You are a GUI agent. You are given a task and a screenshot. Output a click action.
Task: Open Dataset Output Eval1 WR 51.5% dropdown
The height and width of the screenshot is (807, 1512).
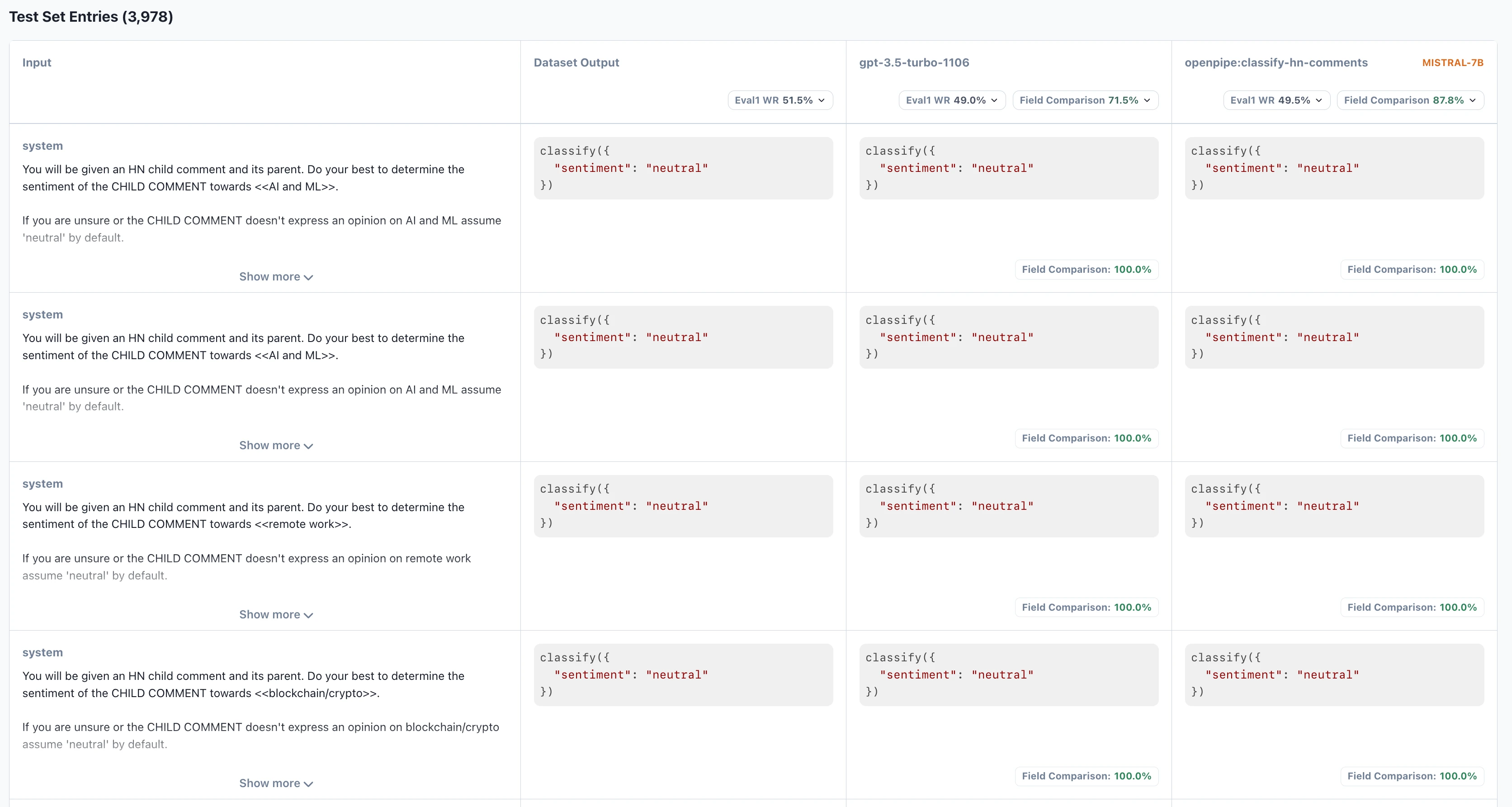780,100
